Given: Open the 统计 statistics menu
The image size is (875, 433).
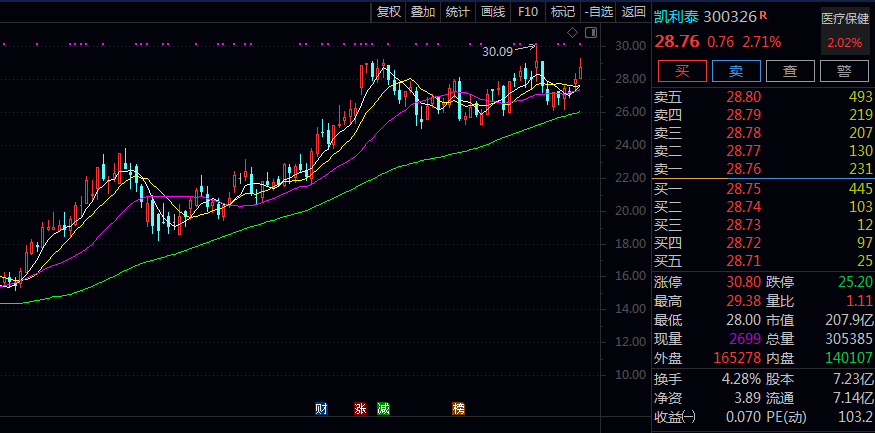Looking at the screenshot, I should click(x=458, y=11).
